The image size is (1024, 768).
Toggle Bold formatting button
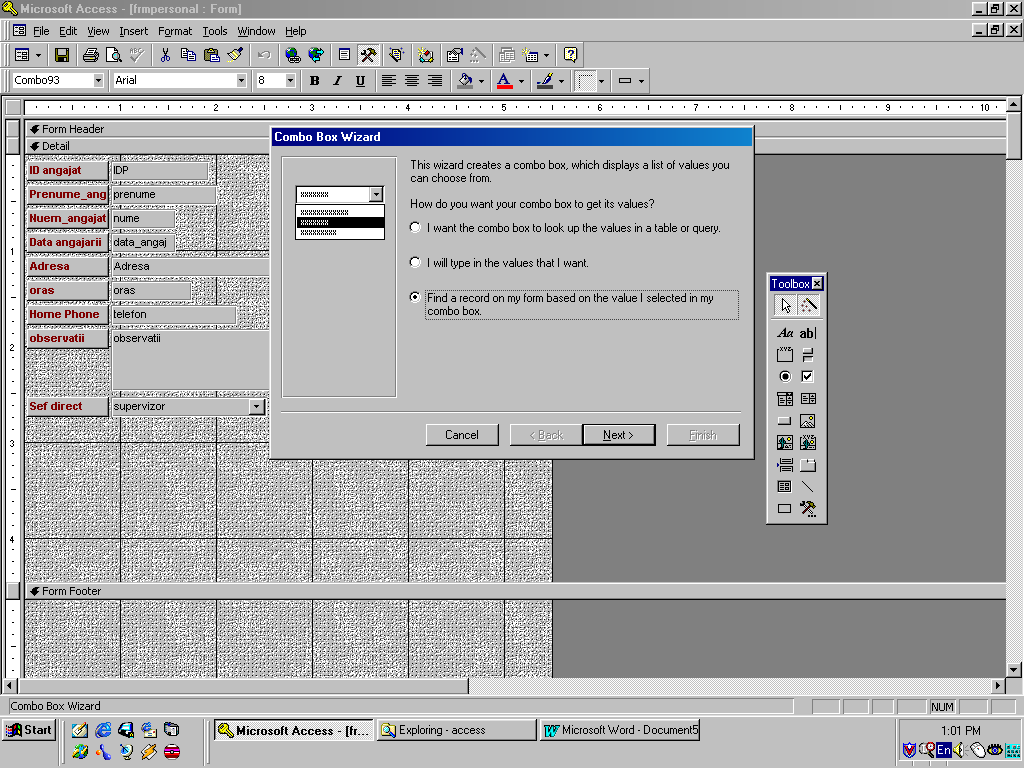tap(314, 81)
